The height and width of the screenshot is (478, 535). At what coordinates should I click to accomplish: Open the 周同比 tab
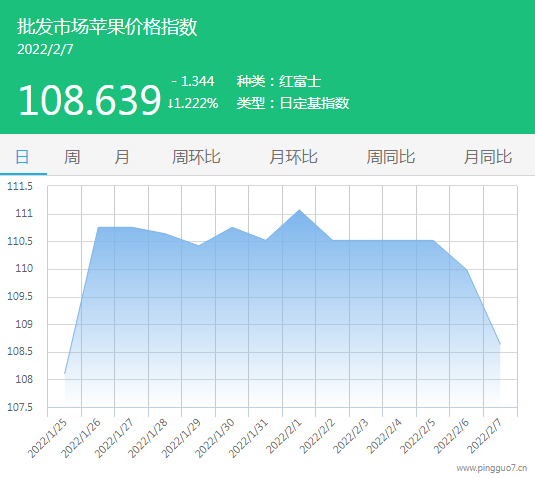tap(391, 157)
